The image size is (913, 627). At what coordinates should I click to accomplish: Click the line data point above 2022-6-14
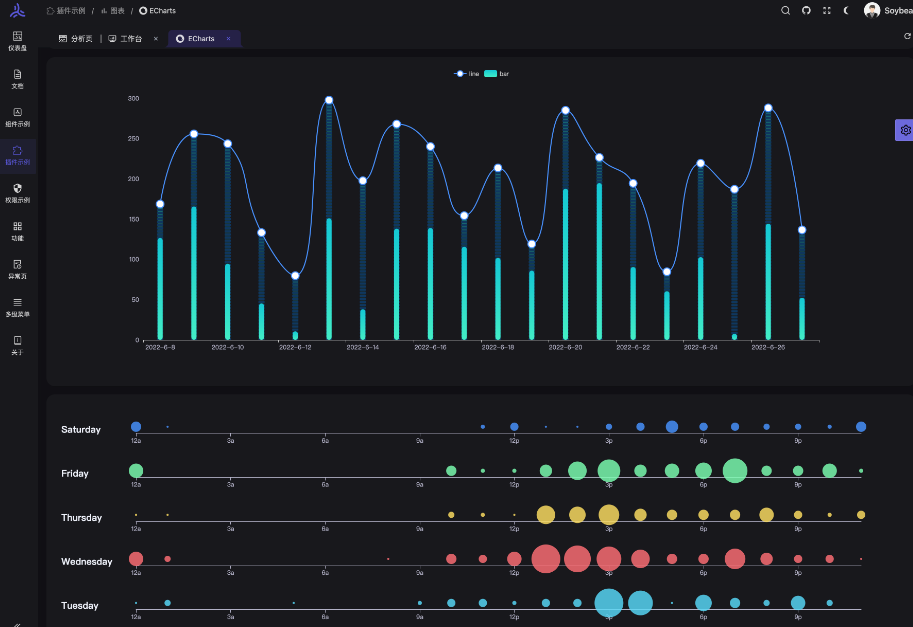363,180
